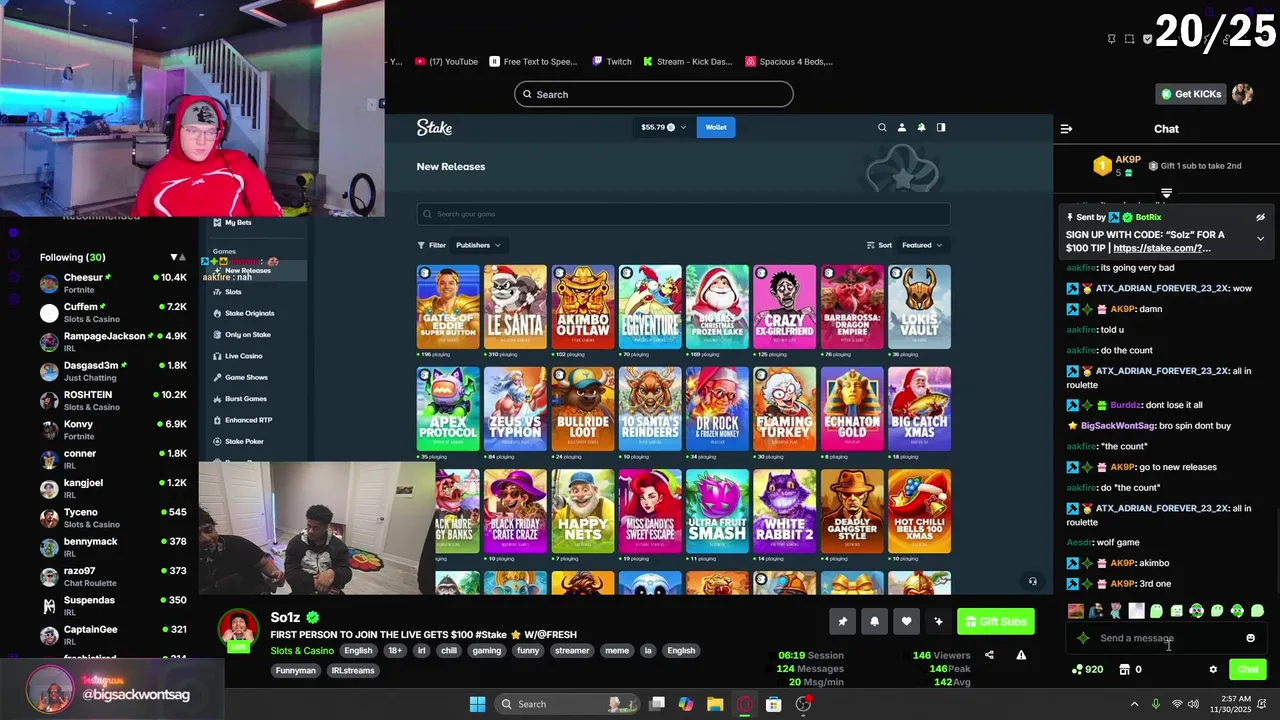Show hidden system tray icons

tap(1134, 704)
